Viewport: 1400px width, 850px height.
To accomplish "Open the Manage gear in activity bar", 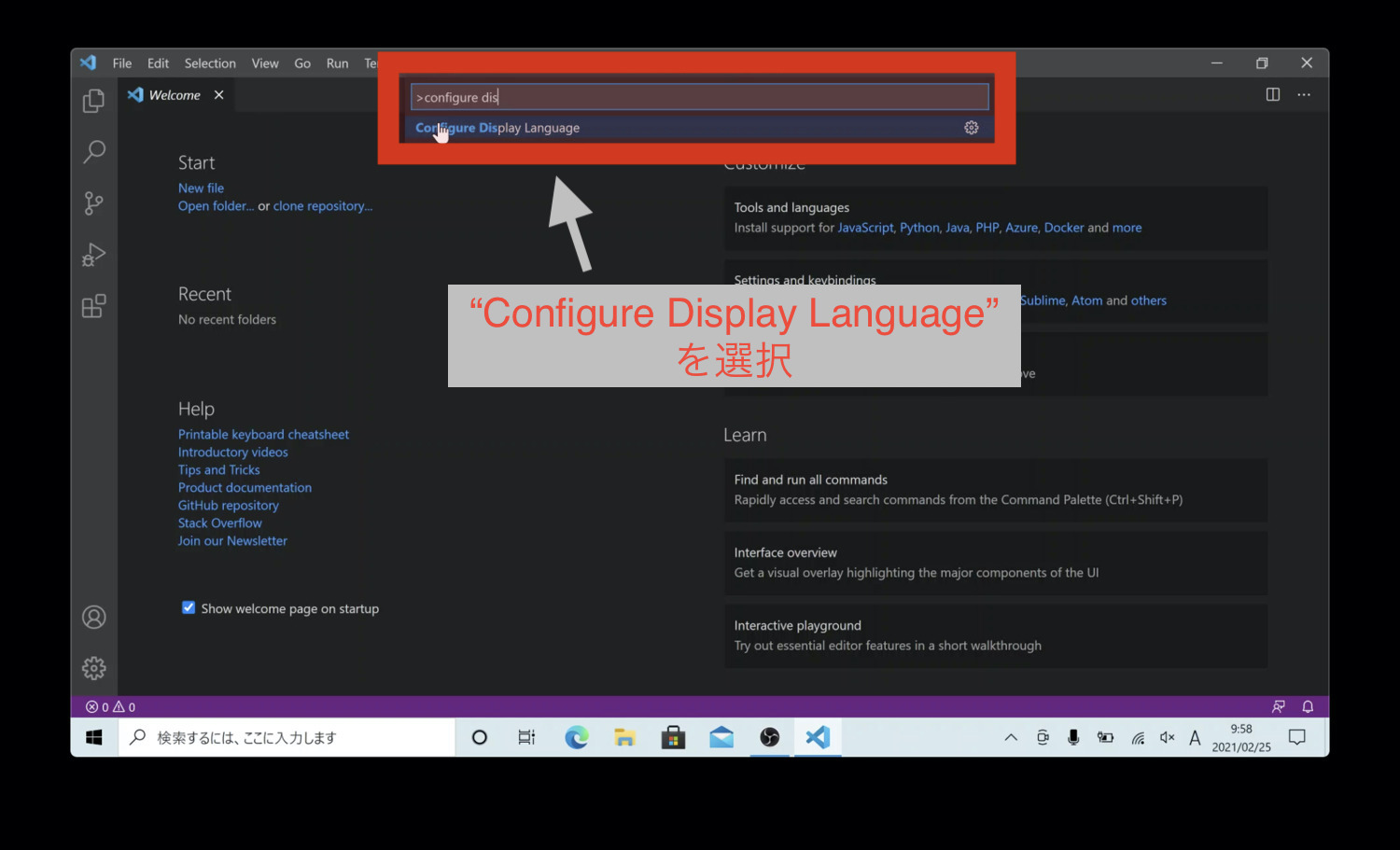I will click(93, 668).
